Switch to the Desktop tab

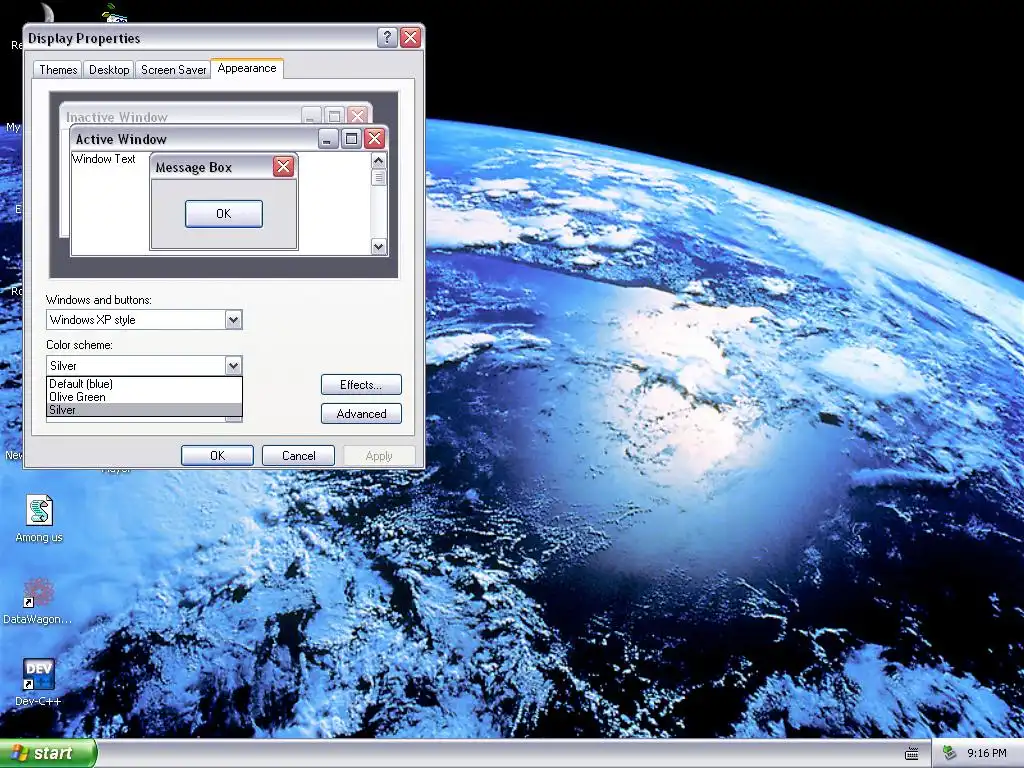tap(109, 70)
